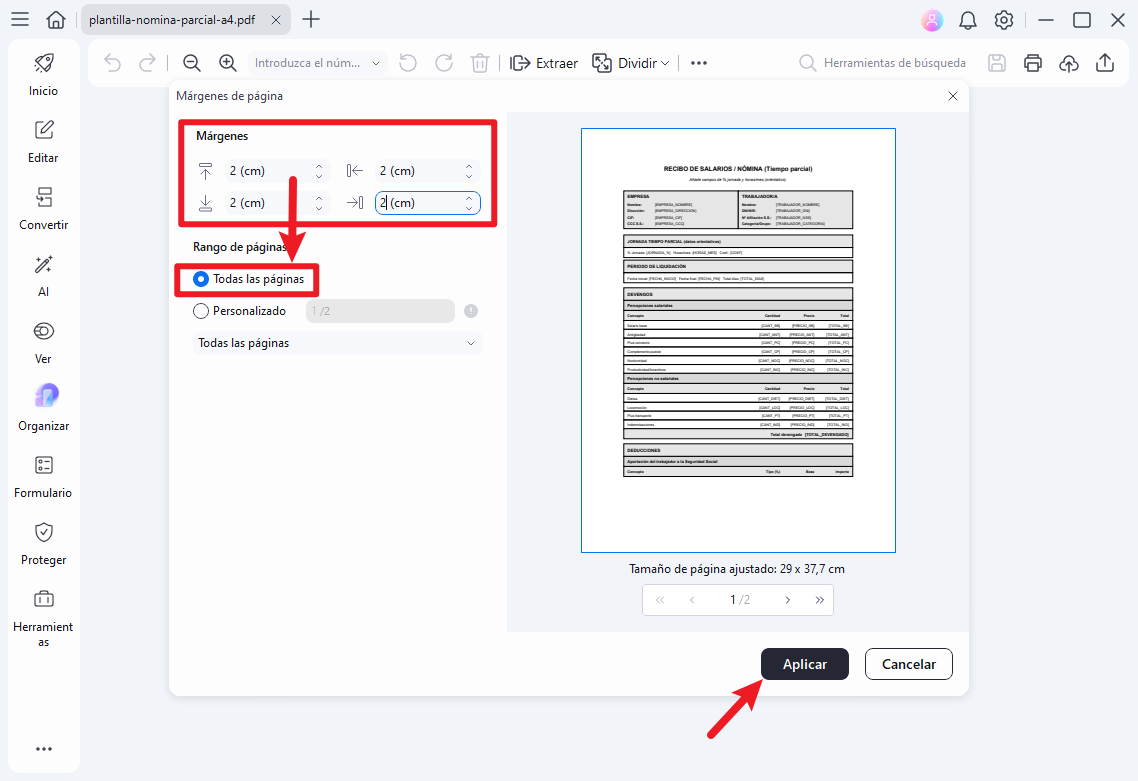Click the print icon in toolbar
This screenshot has height=781, width=1138.
tap(1033, 63)
